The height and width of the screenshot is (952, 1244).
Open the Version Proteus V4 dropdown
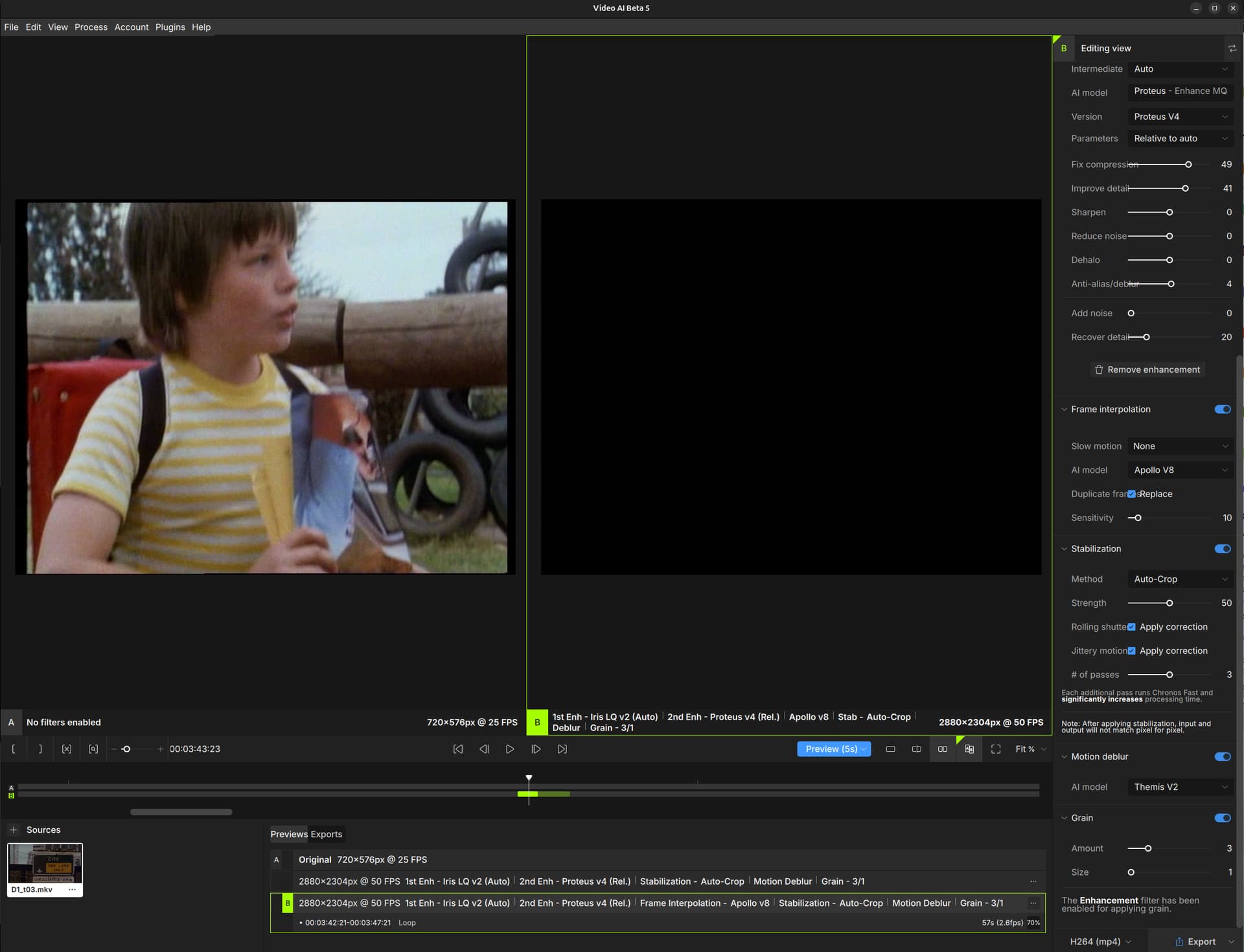(1179, 117)
